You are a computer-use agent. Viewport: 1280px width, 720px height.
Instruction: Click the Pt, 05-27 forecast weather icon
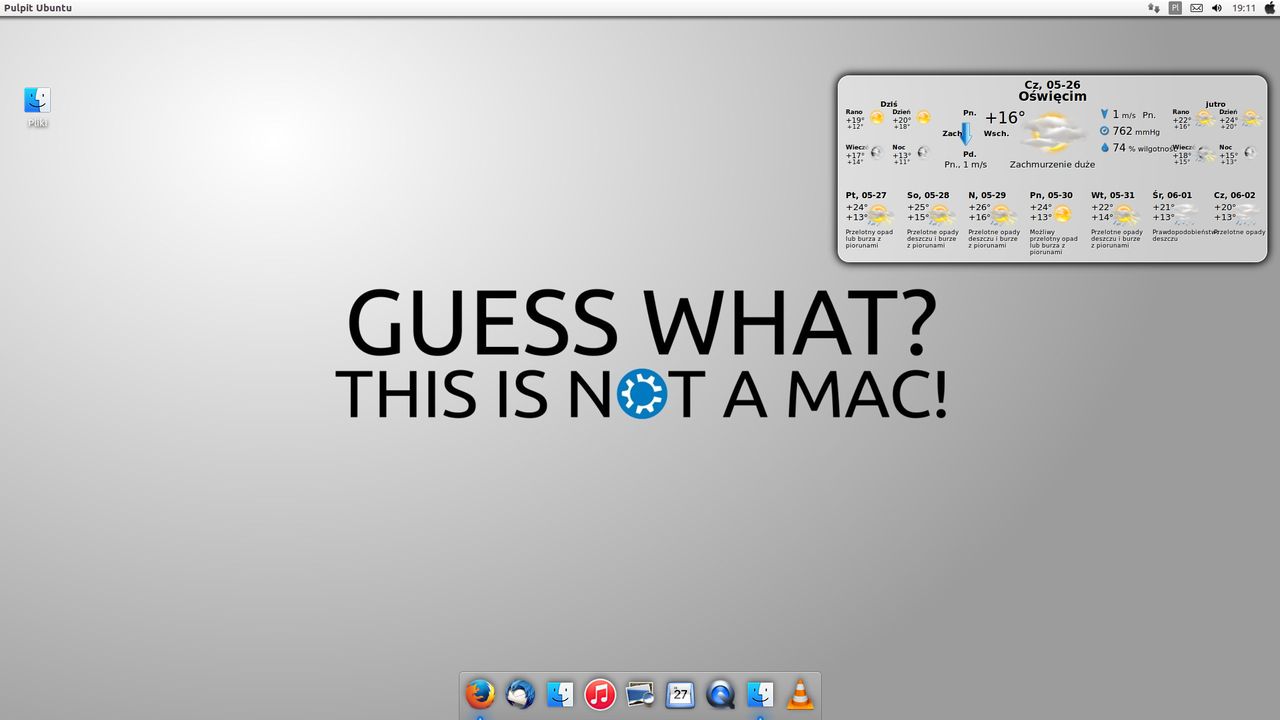pos(880,214)
